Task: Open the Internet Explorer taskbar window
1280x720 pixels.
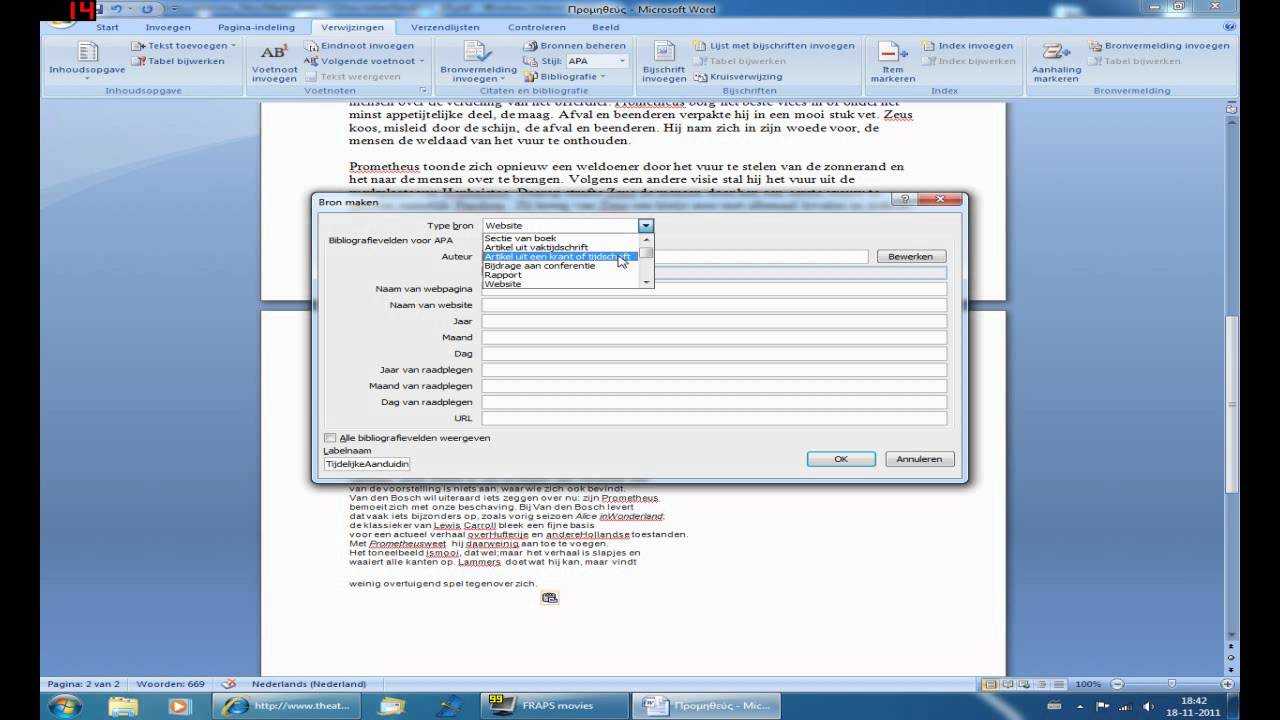Action: 285,706
